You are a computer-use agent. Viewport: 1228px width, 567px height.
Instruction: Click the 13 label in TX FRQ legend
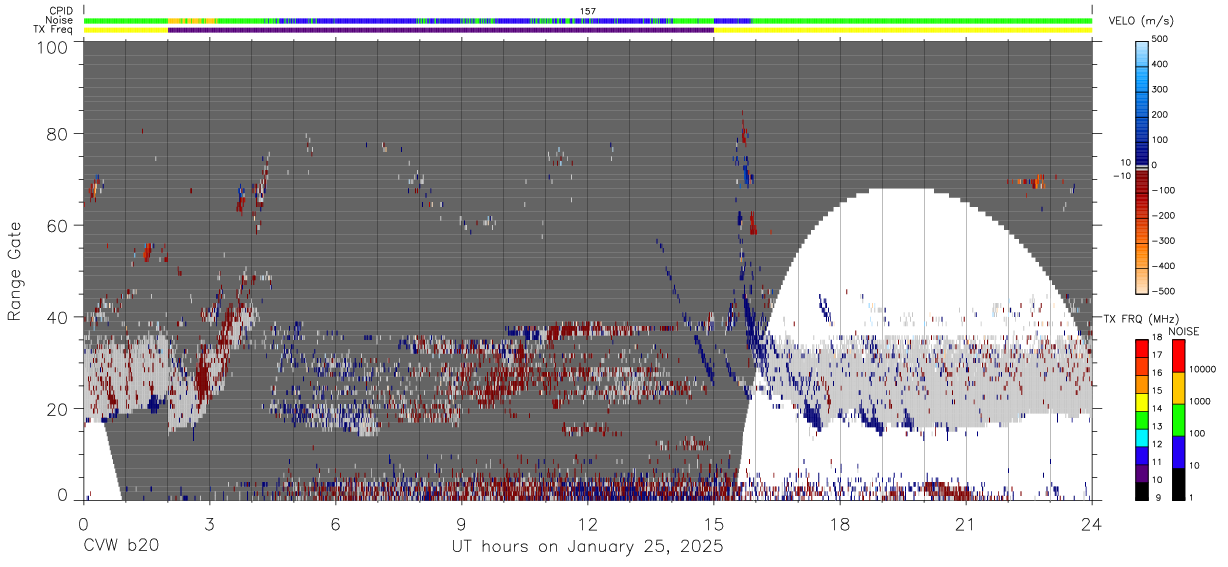[1157, 428]
